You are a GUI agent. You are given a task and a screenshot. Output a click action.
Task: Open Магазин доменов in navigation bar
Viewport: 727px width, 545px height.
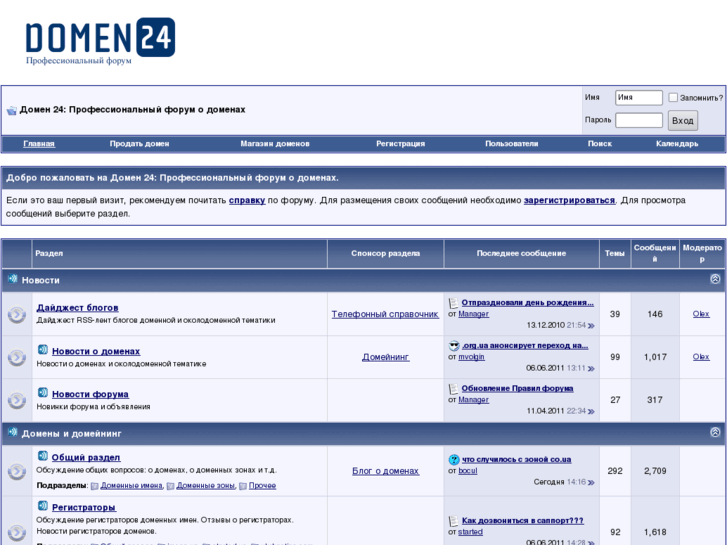coord(275,144)
